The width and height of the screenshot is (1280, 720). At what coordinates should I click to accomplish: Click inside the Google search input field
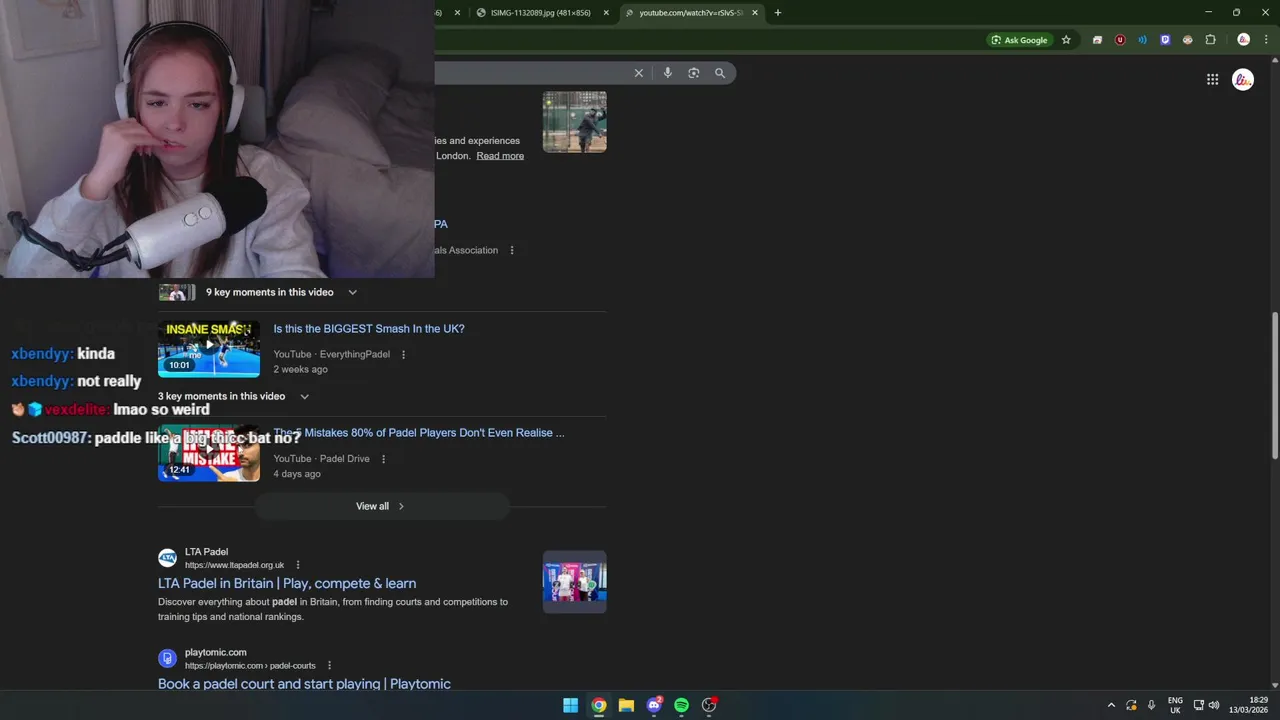[530, 73]
